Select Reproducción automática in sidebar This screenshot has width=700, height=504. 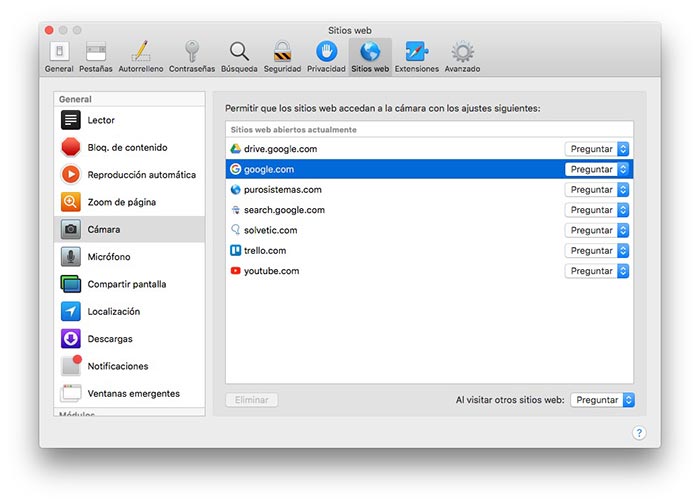pyautogui.click(x=129, y=175)
